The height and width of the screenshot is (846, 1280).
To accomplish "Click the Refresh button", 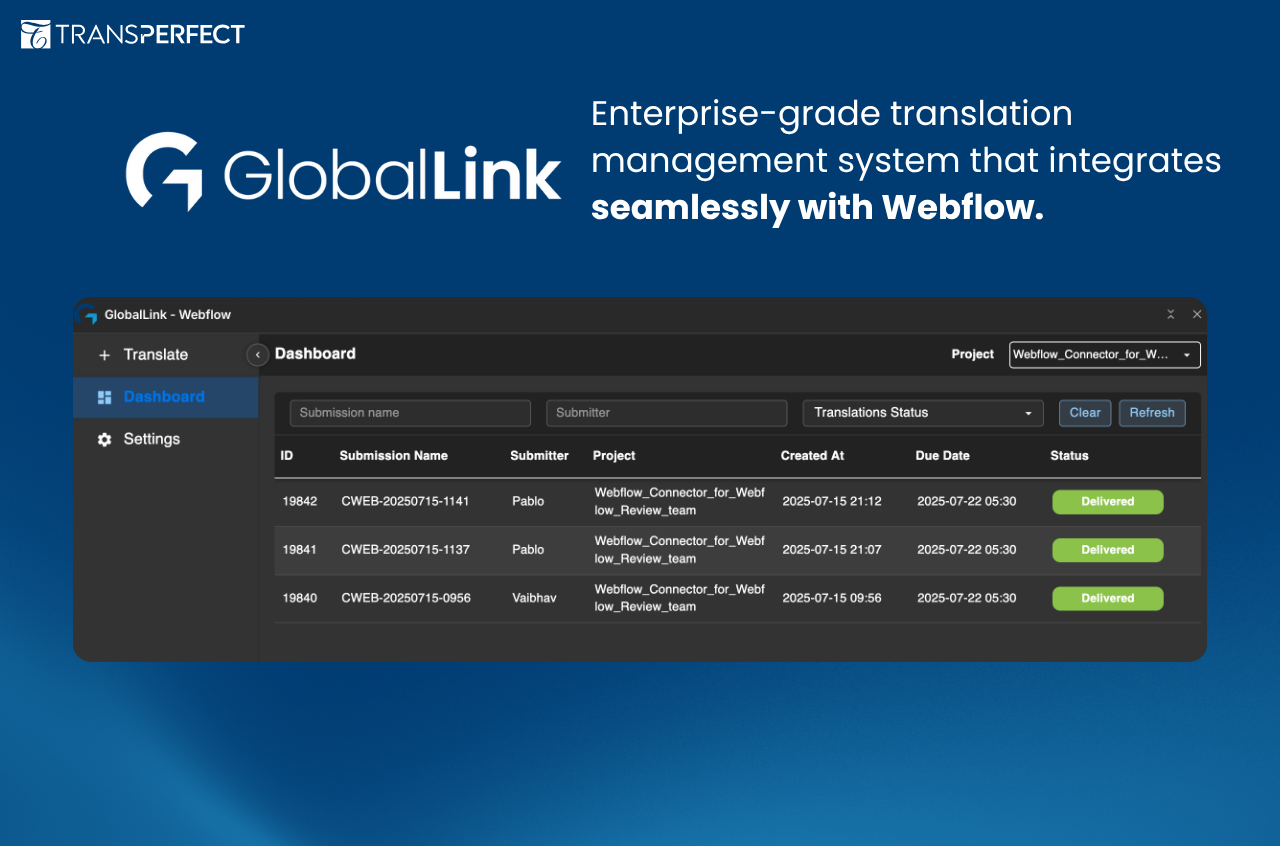I will click(1152, 413).
